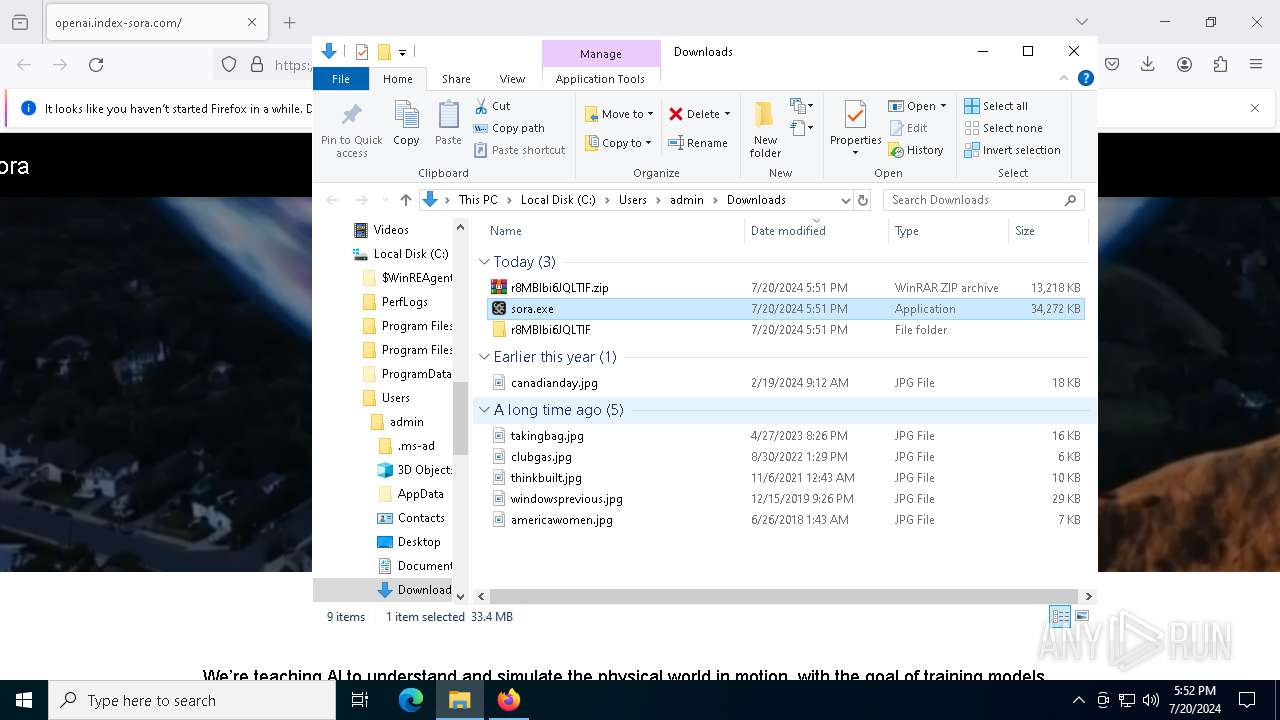
Task: Click Users in address breadcrumb
Action: (x=632, y=200)
